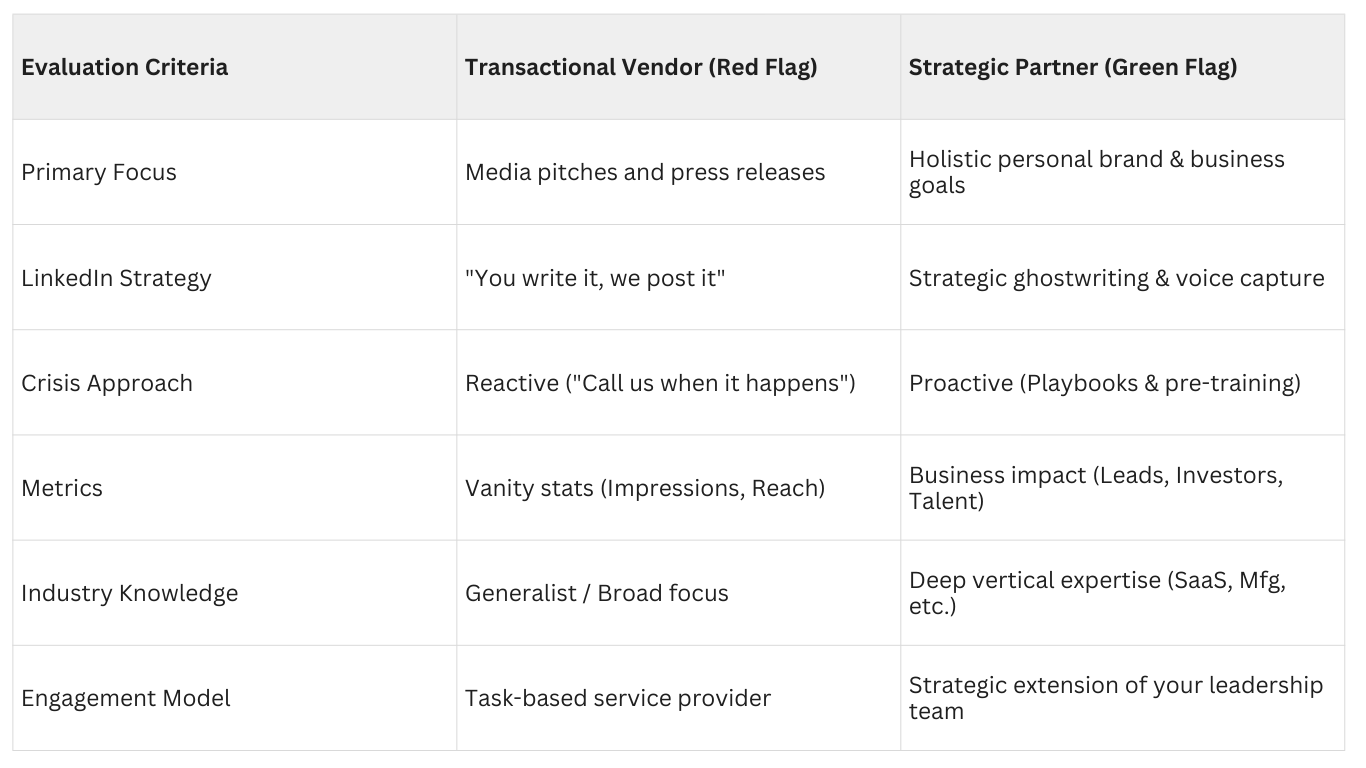Click the "Reactive" crisis approach cell
The width and height of the screenshot is (1366, 768).
(660, 383)
